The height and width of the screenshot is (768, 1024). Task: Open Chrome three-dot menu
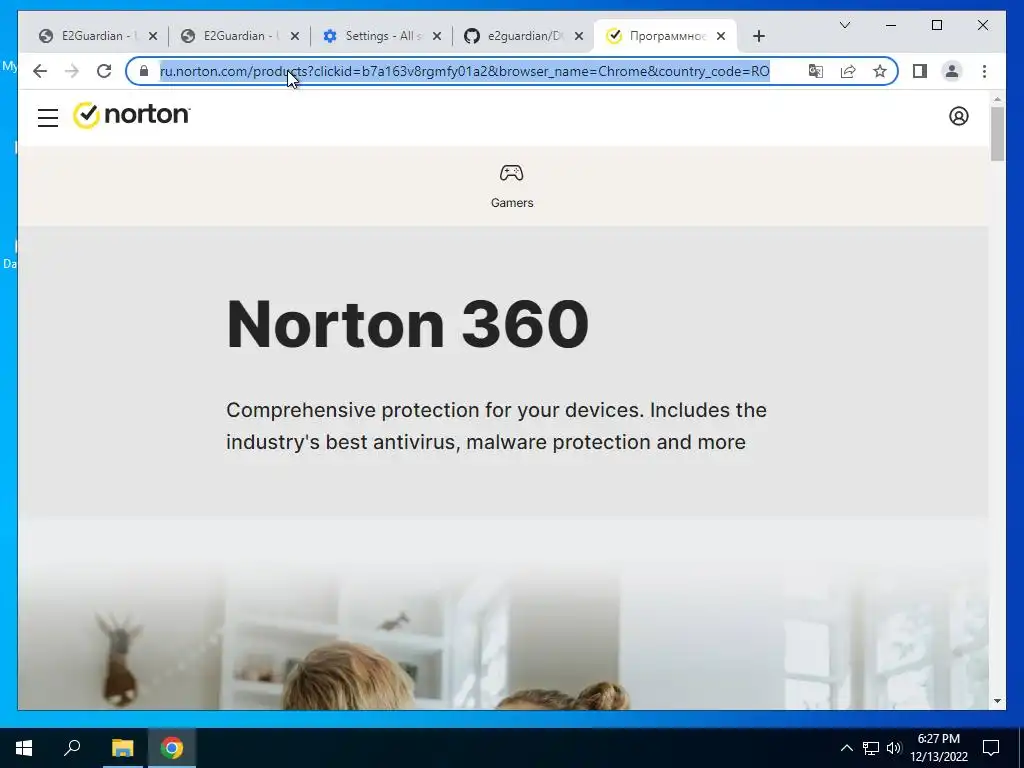[984, 71]
